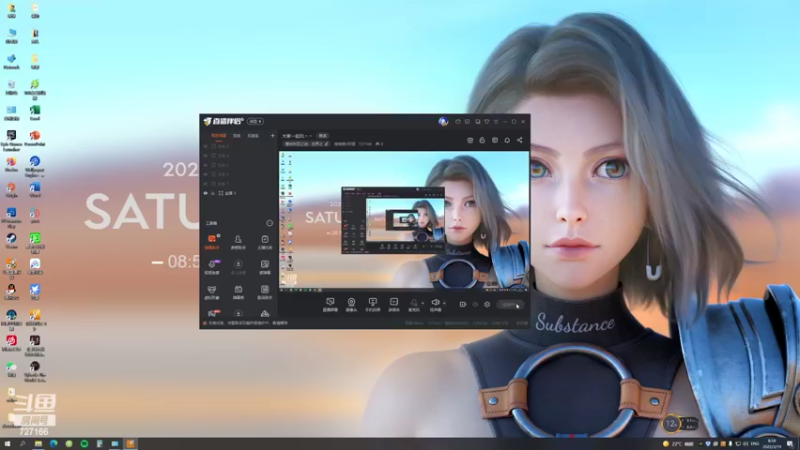Open the Windows Start menu
Viewport: 800px width, 450px height.
tap(7, 444)
